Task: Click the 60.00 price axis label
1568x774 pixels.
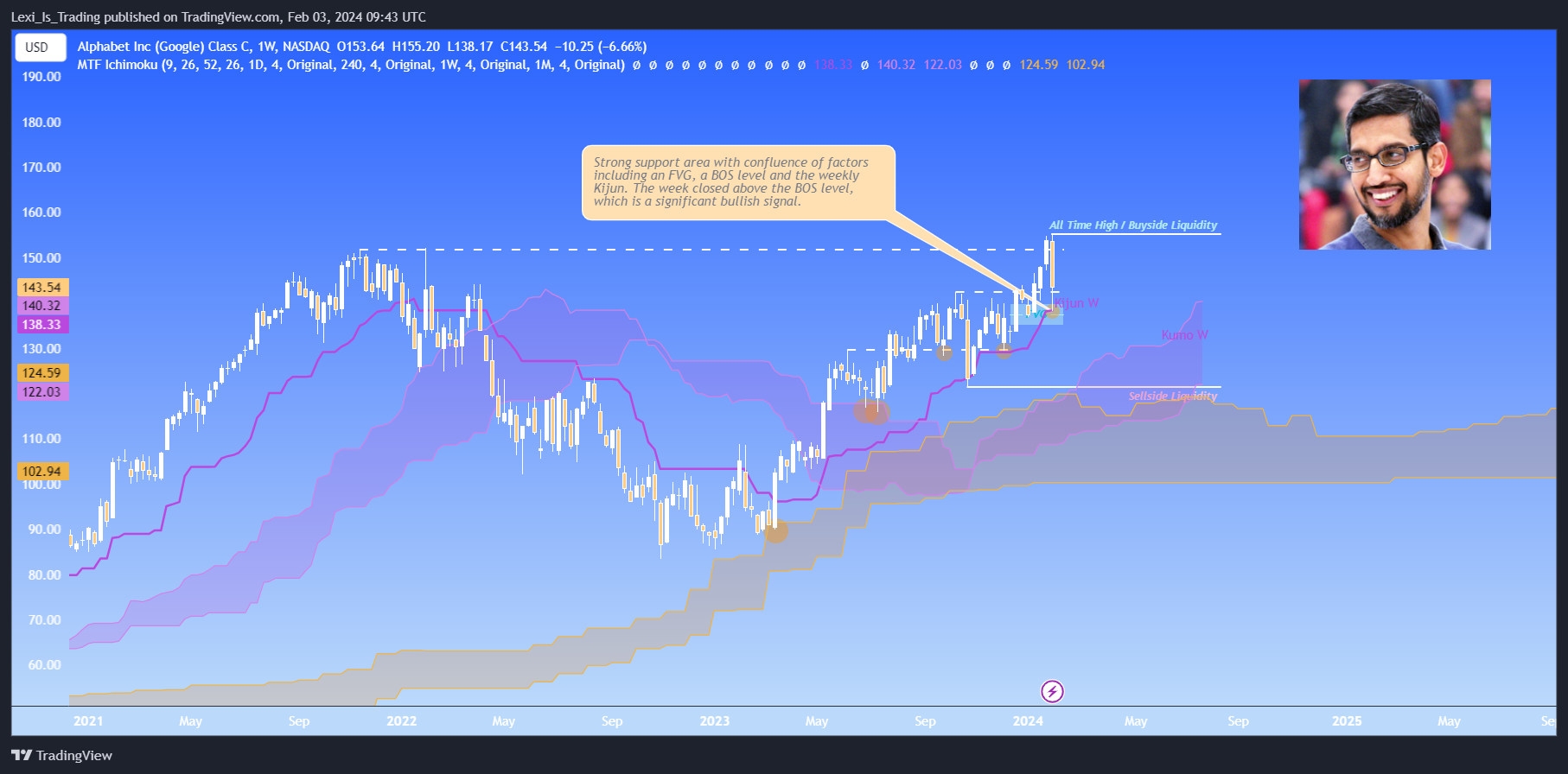Action: (44, 664)
